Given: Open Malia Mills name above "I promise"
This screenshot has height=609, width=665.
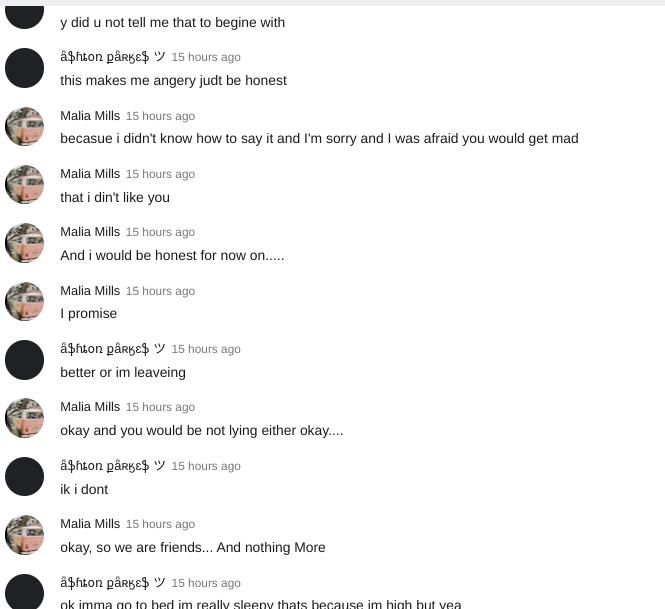Looking at the screenshot, I should [90, 291].
